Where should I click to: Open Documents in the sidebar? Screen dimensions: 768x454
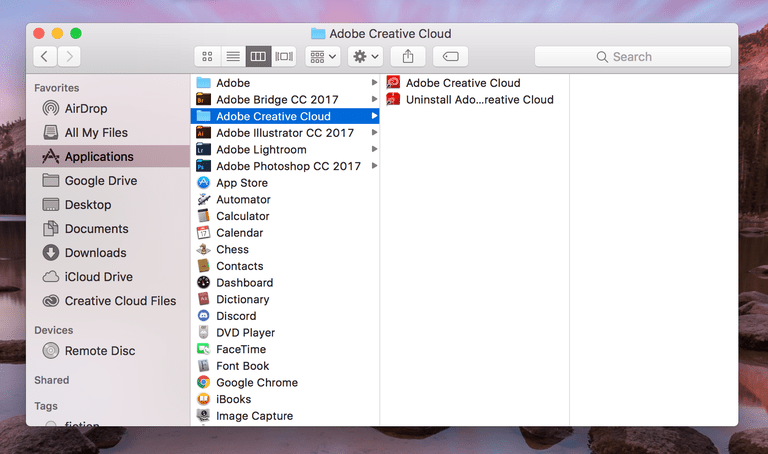[x=108, y=228]
